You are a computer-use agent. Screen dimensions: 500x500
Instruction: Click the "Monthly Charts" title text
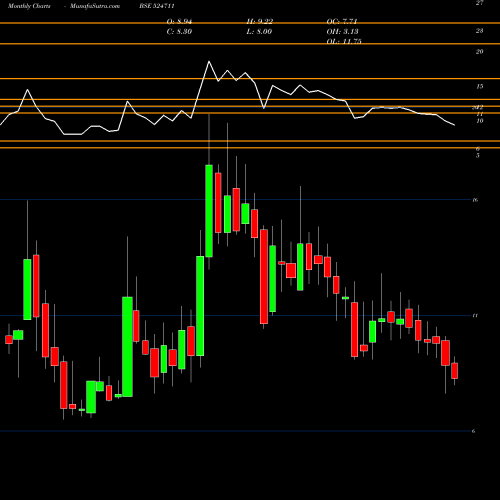pos(29,6)
